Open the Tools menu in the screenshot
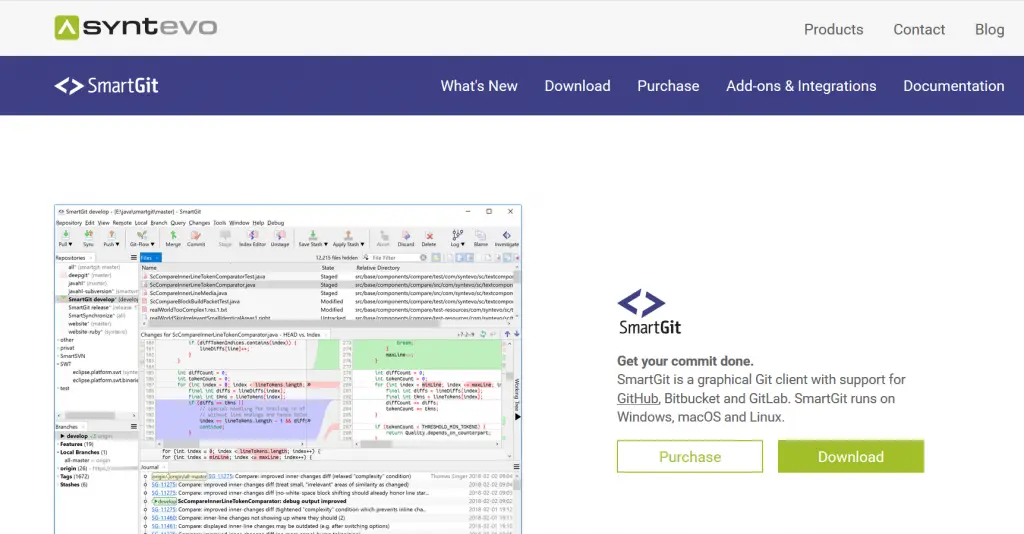Viewport: 1024px width, 534px height. tap(219, 223)
